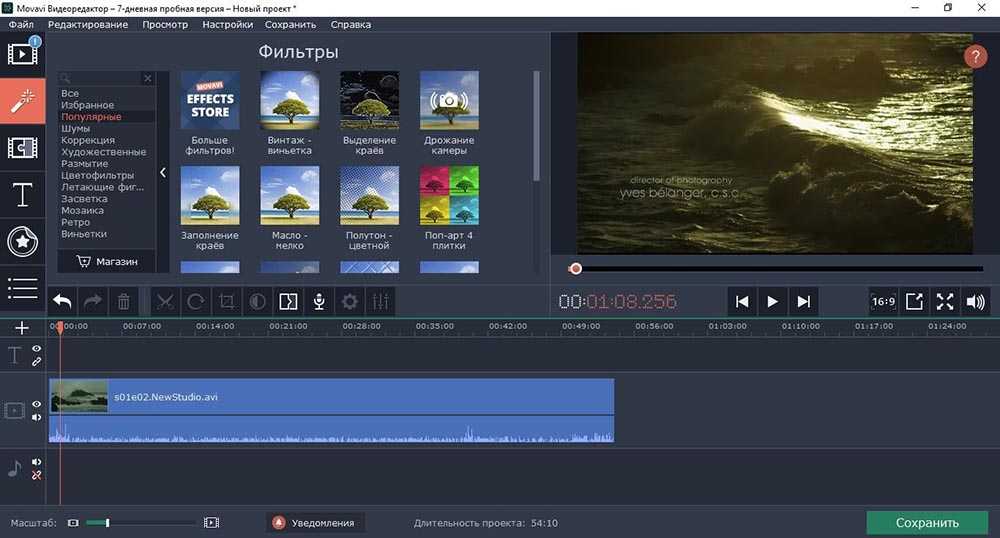The height and width of the screenshot is (538, 1000).
Task: Open color adjustment tool icon
Action: [257, 301]
